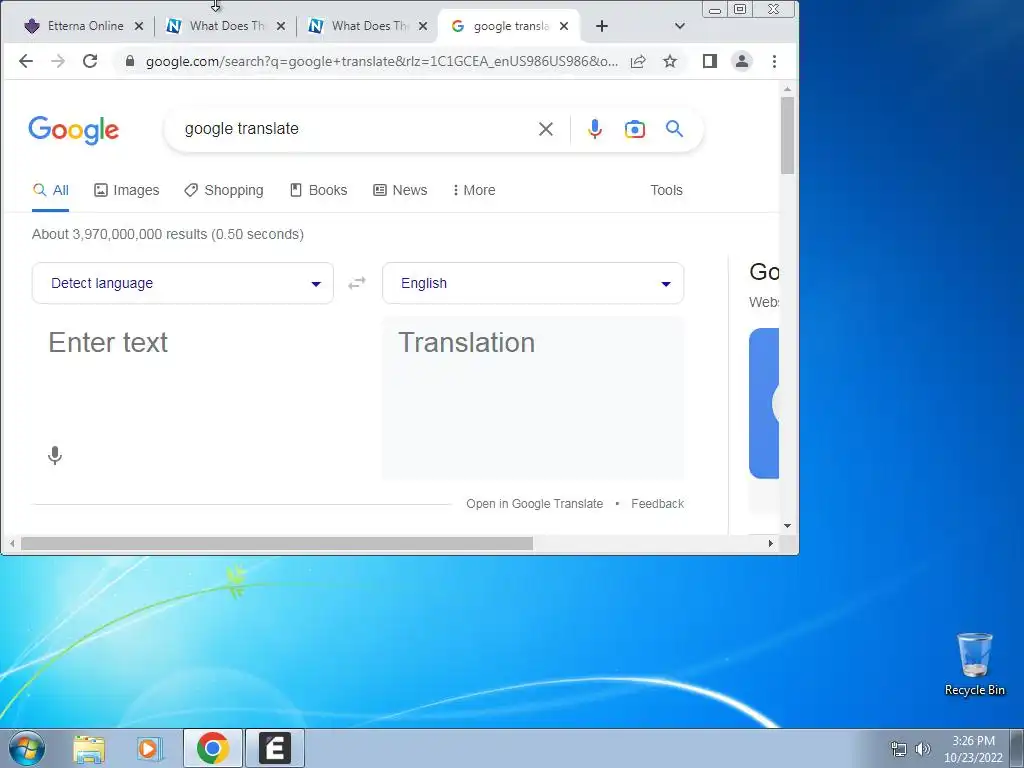This screenshot has width=1024, height=768.
Task: Close the google translate tab
Action: click(564, 26)
